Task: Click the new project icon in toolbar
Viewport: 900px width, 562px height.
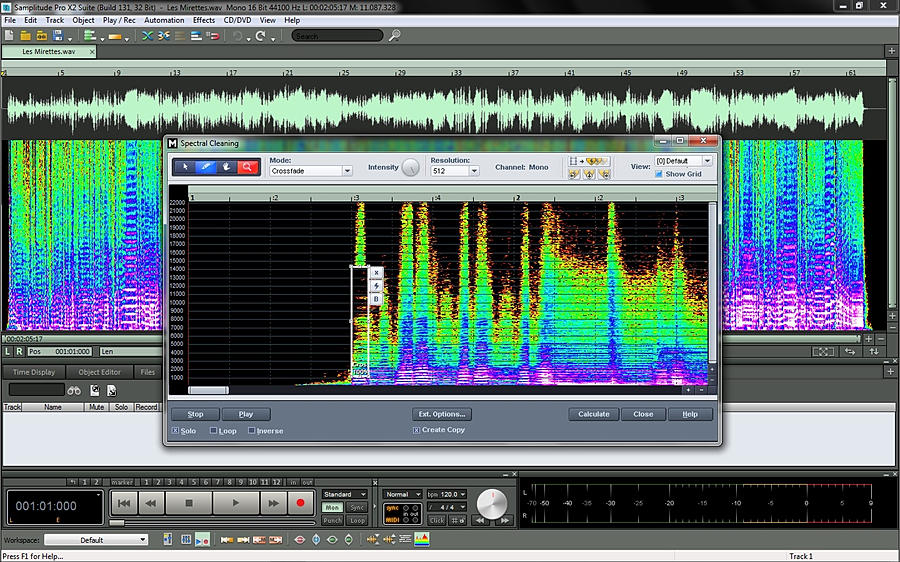Action: coord(9,36)
